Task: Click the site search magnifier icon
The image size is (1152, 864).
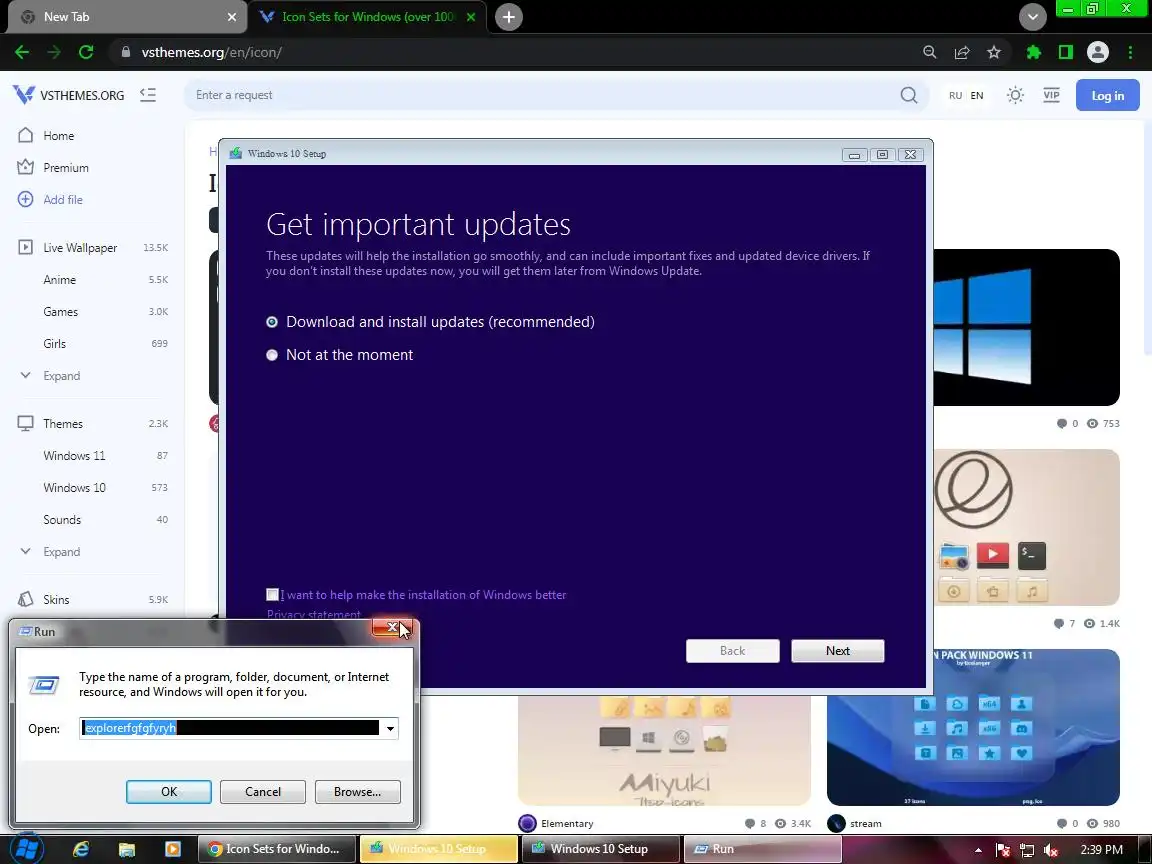Action: 909,95
